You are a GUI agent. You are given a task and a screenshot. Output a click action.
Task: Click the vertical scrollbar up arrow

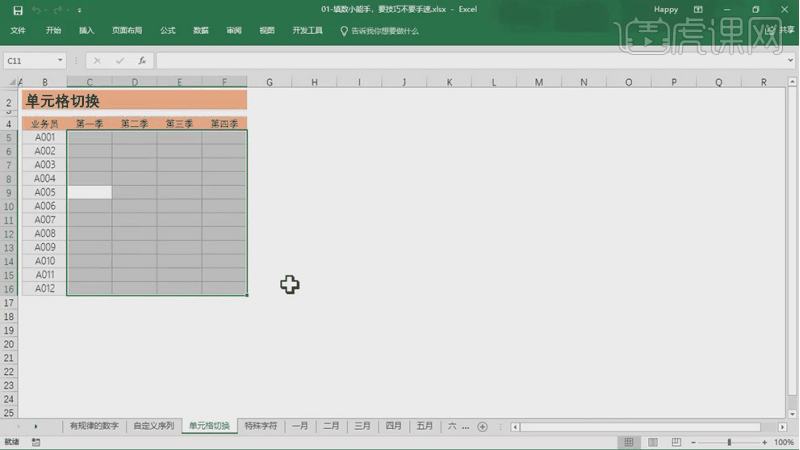792,82
